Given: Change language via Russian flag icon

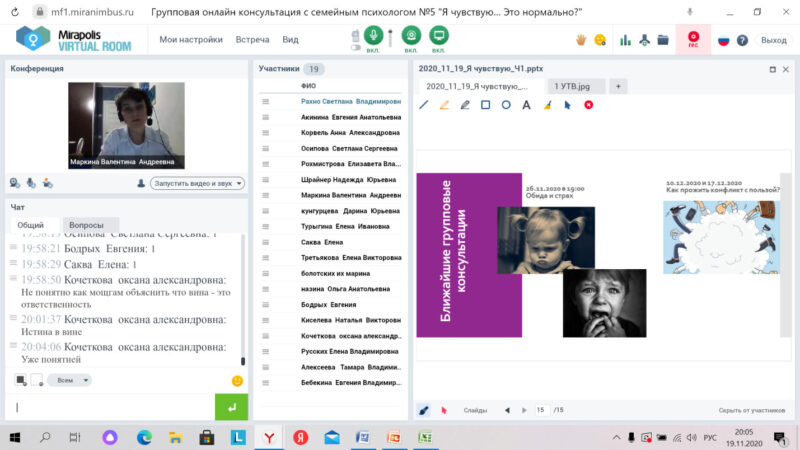Looking at the screenshot, I should [x=723, y=40].
